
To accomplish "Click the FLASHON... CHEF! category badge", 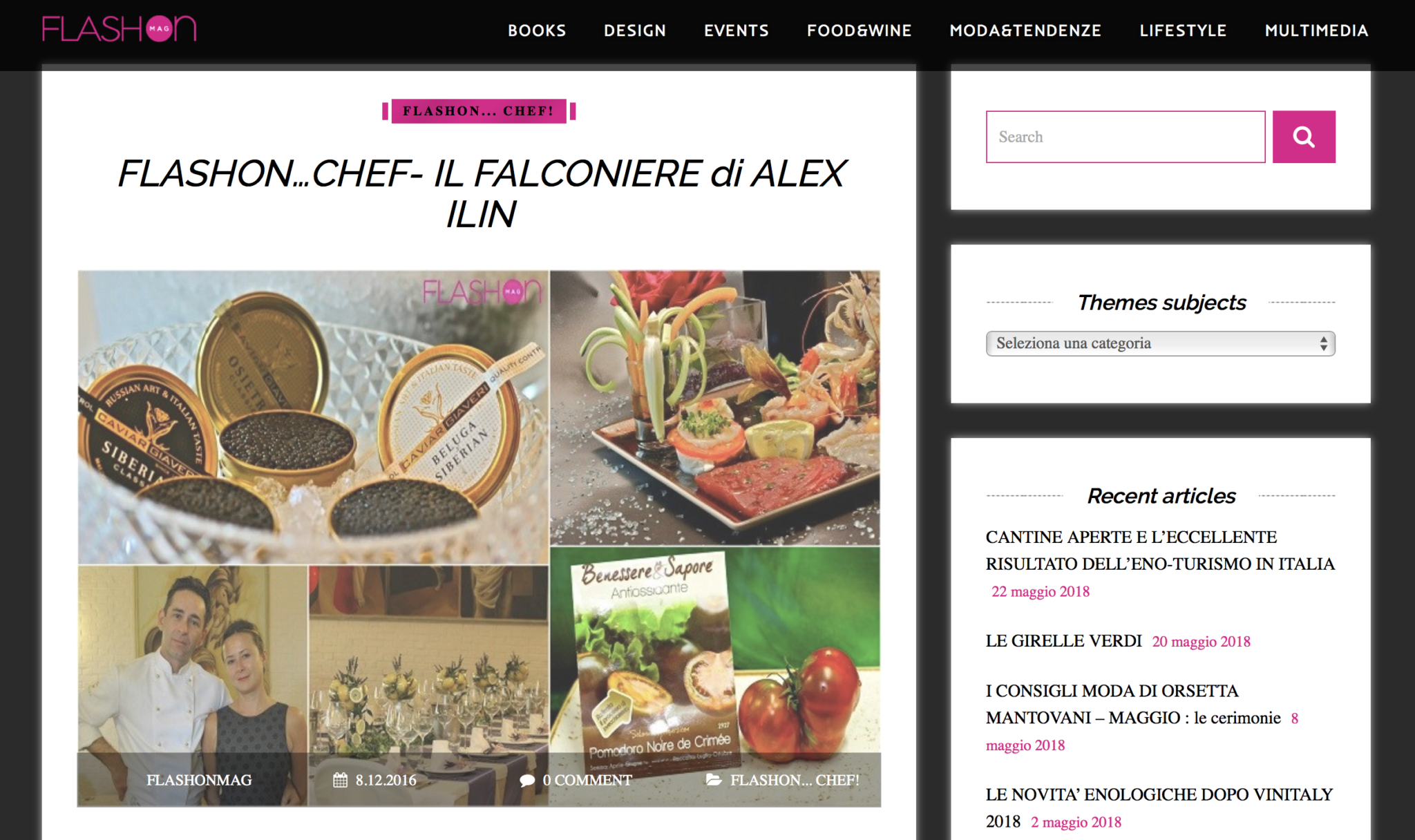I will (x=479, y=111).
